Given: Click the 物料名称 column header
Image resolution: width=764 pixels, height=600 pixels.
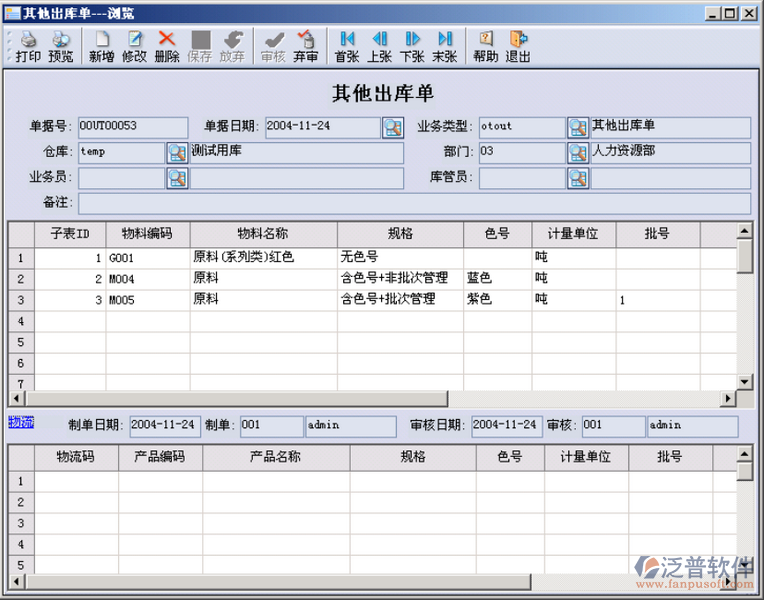Looking at the screenshot, I should [x=263, y=234].
